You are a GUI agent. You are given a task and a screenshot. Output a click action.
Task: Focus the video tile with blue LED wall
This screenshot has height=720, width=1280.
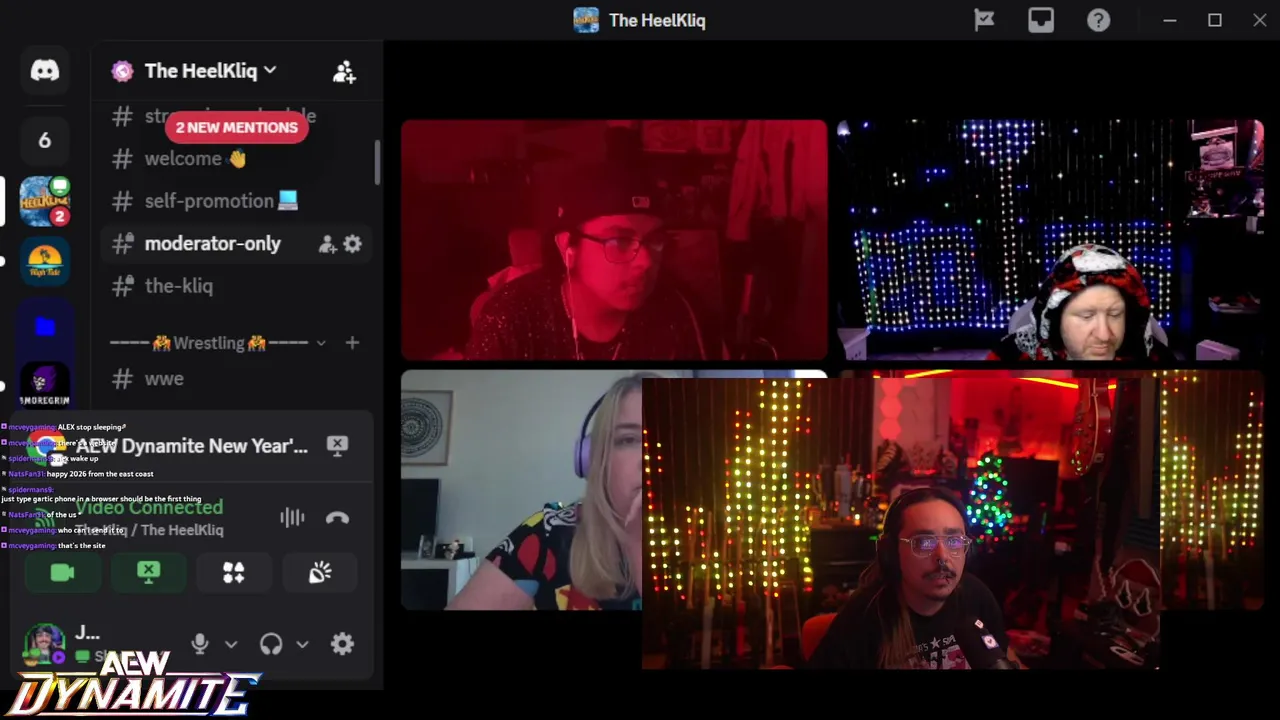tap(1050, 240)
